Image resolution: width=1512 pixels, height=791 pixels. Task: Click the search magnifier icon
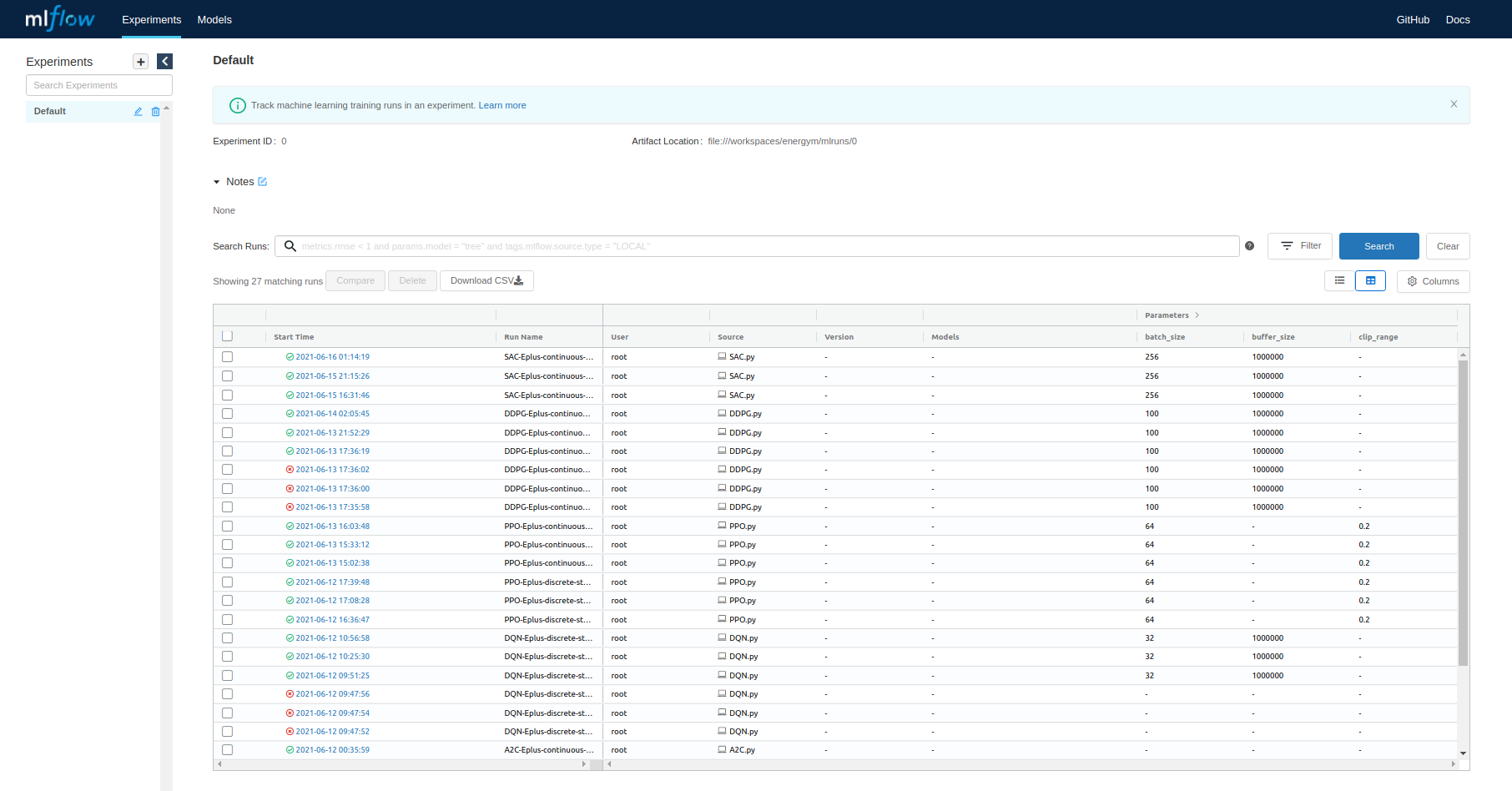coord(290,246)
